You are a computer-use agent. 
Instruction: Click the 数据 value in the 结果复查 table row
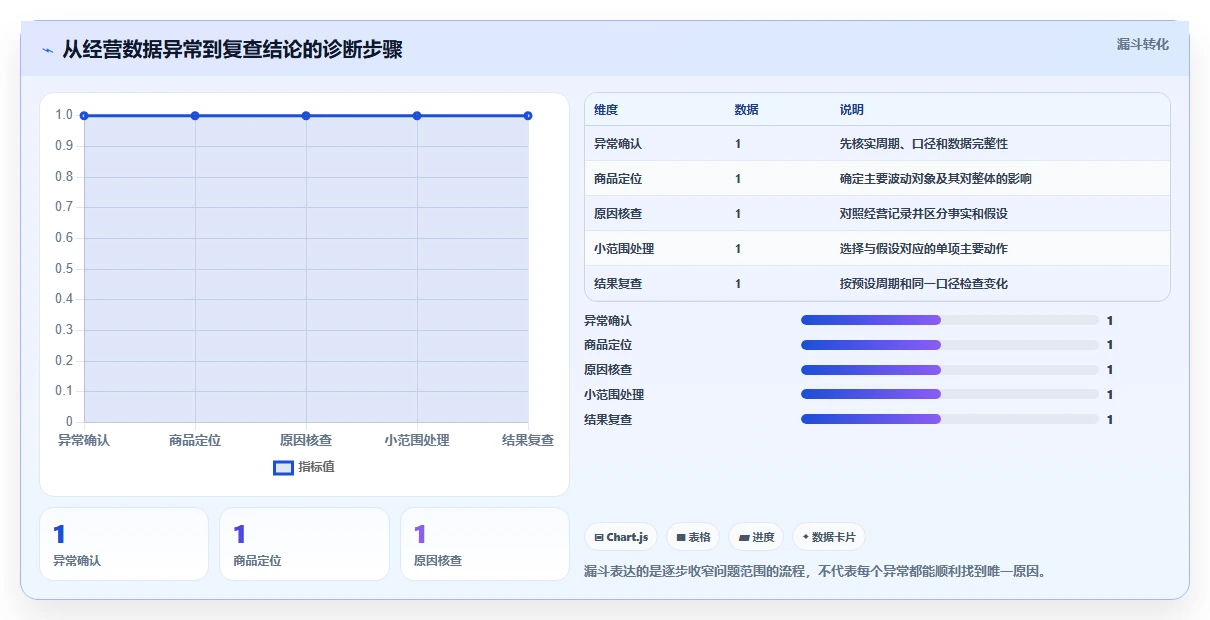(x=738, y=284)
